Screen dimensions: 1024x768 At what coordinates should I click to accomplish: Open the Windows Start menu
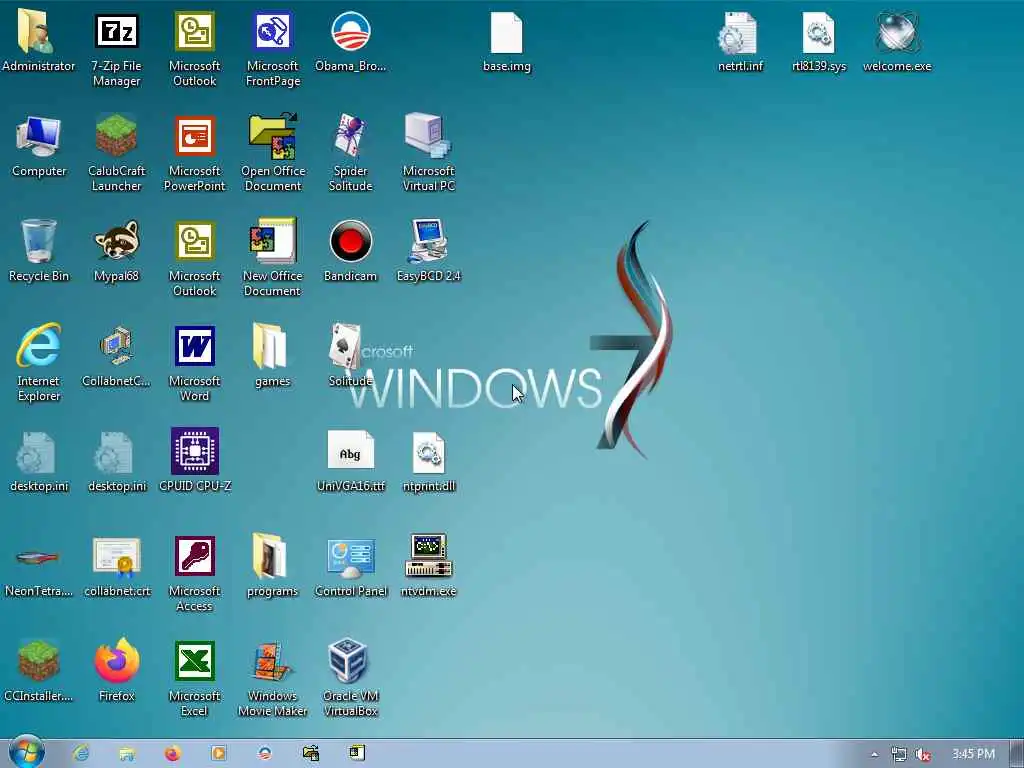point(26,752)
